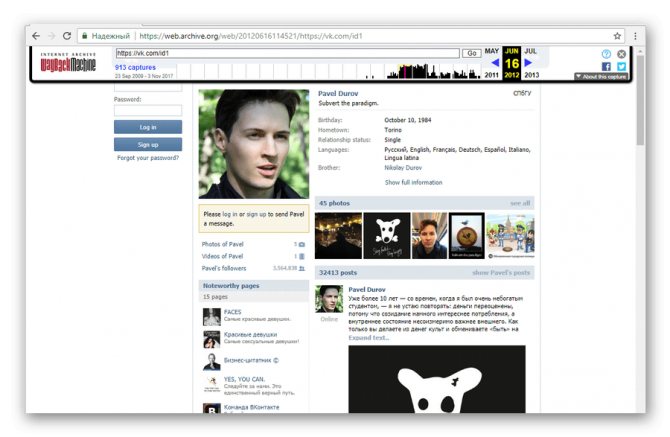Click show Pavel's posts link
Image resolution: width=670 pixels, height=437 pixels.
coord(501,273)
